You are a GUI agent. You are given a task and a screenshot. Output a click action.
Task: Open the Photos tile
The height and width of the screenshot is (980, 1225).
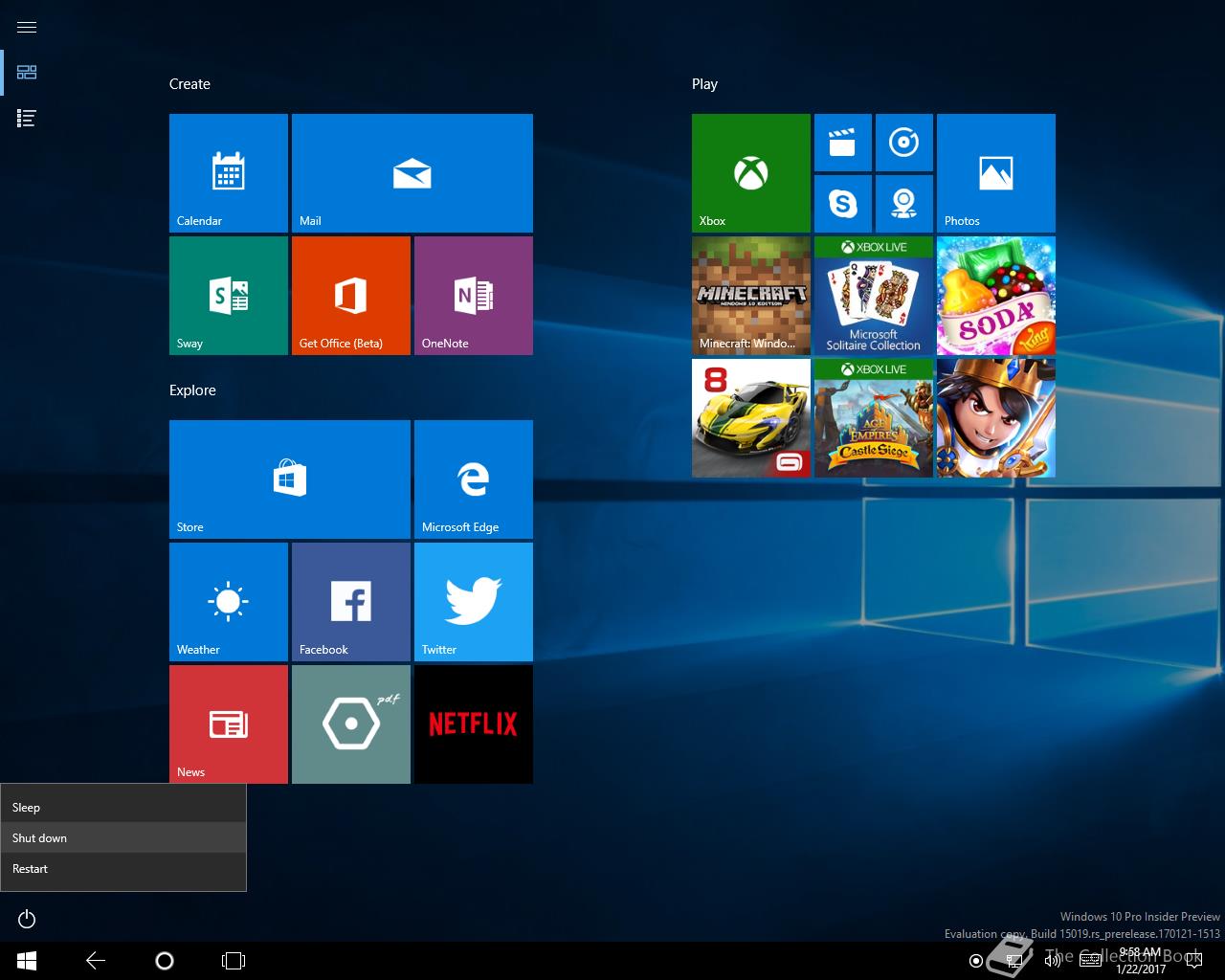click(996, 173)
